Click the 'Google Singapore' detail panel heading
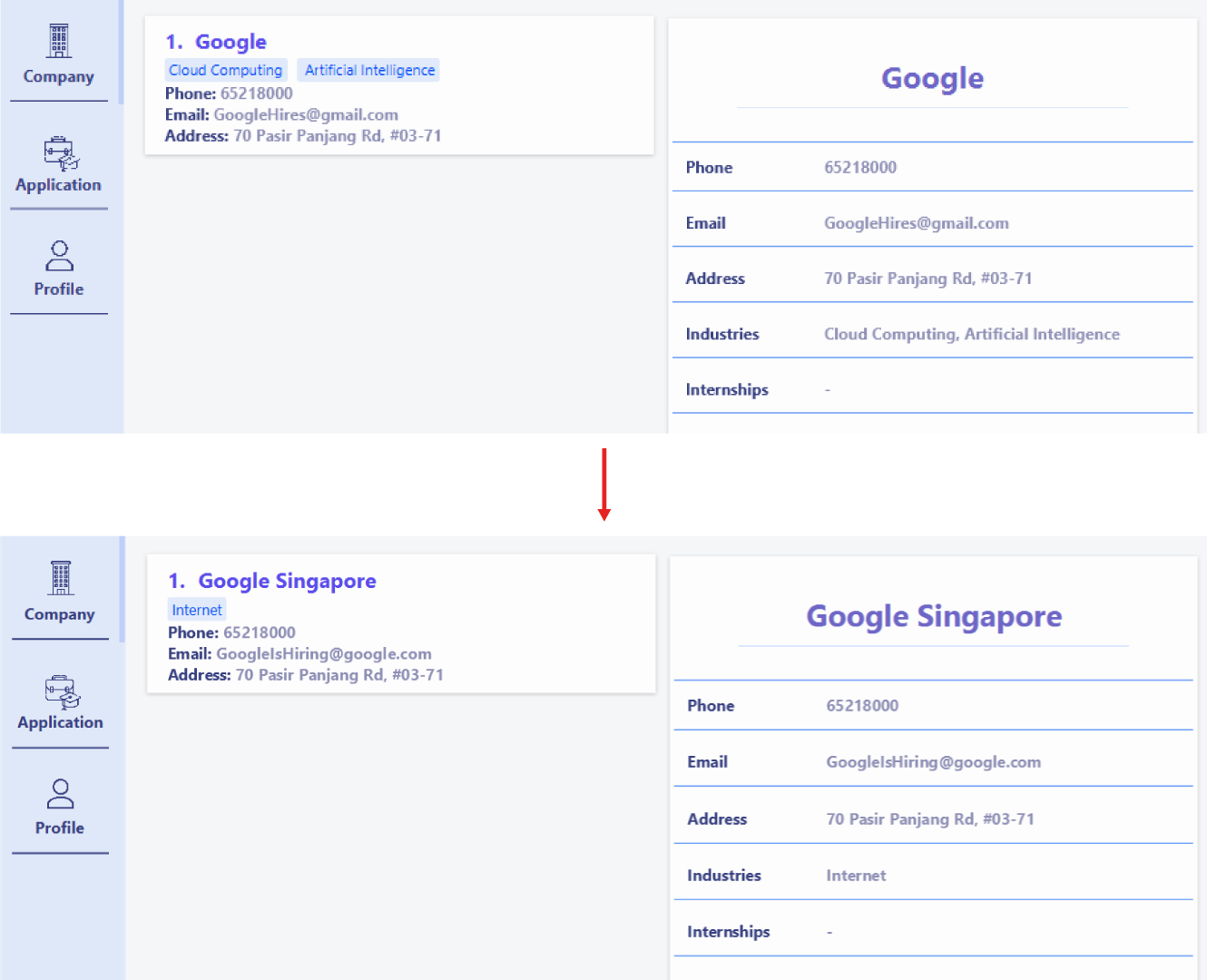Screen dimensions: 1207x980 pos(934,617)
